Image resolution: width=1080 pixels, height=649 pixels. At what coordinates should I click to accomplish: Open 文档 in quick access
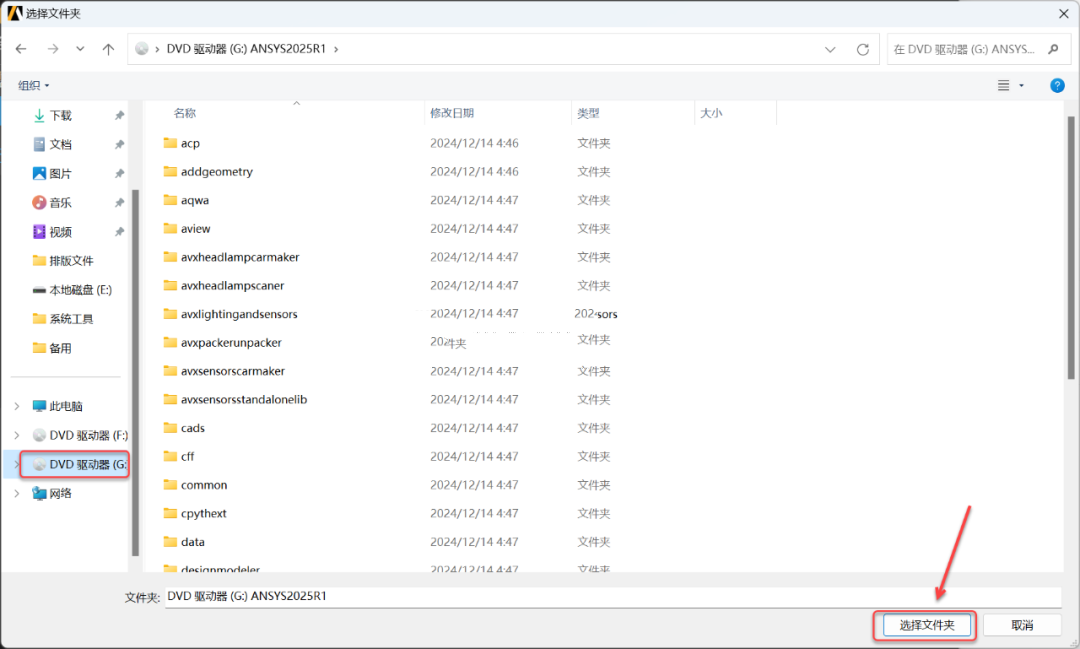click(61, 144)
